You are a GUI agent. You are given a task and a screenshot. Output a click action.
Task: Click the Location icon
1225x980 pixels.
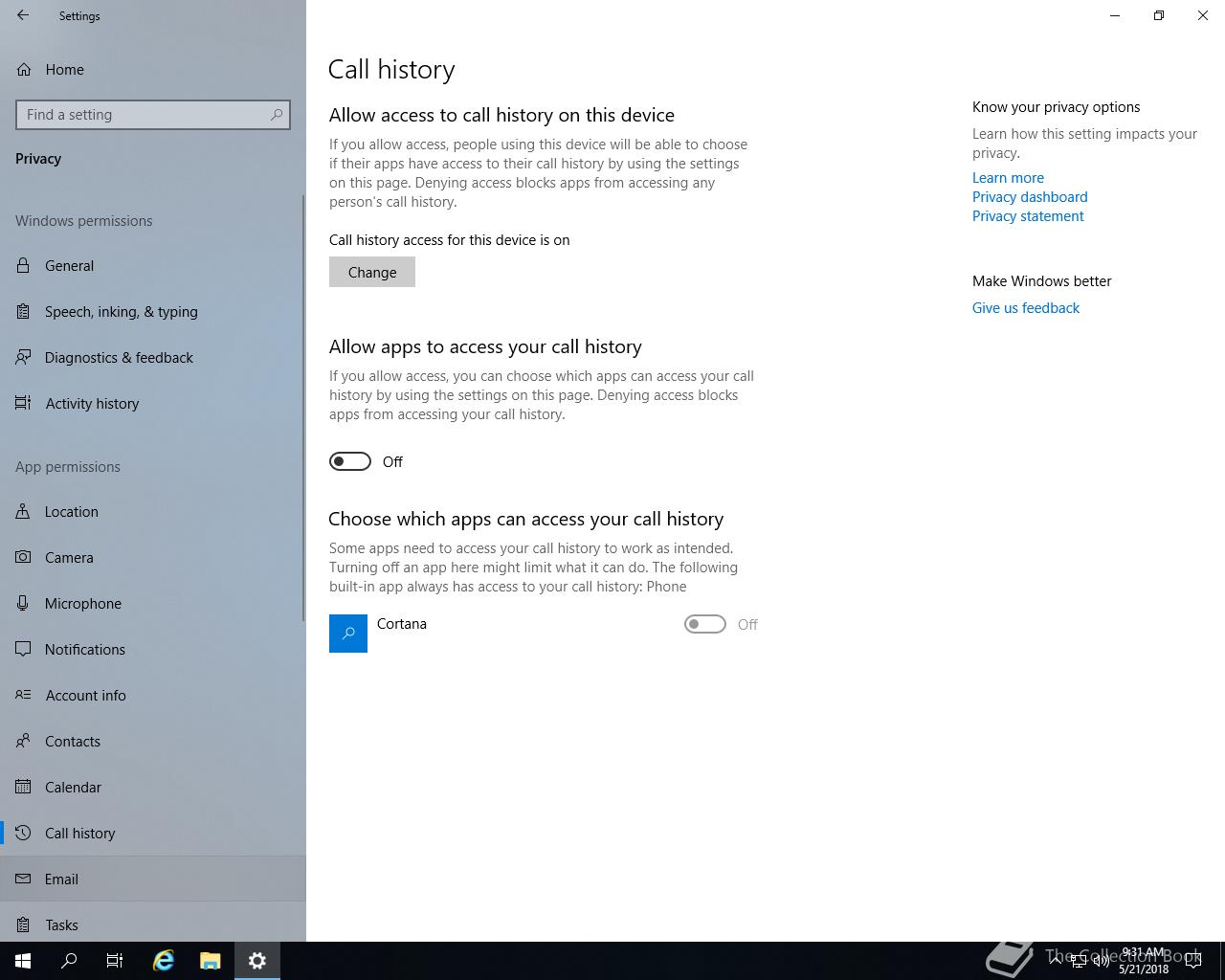coord(23,511)
